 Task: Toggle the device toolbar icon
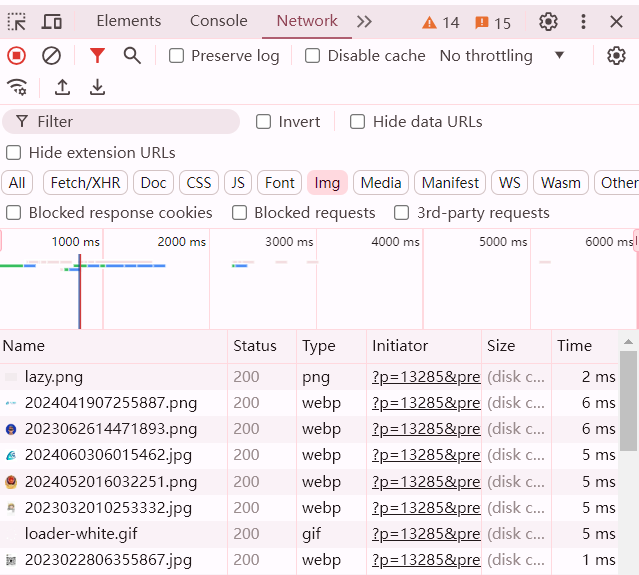coord(52,21)
